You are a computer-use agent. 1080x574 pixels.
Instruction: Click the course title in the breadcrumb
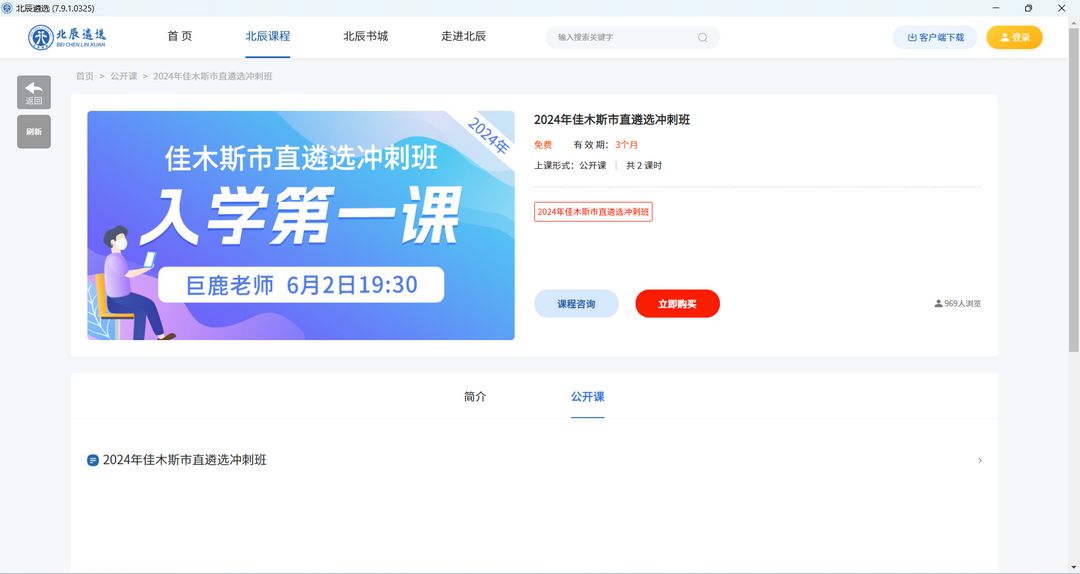213,76
